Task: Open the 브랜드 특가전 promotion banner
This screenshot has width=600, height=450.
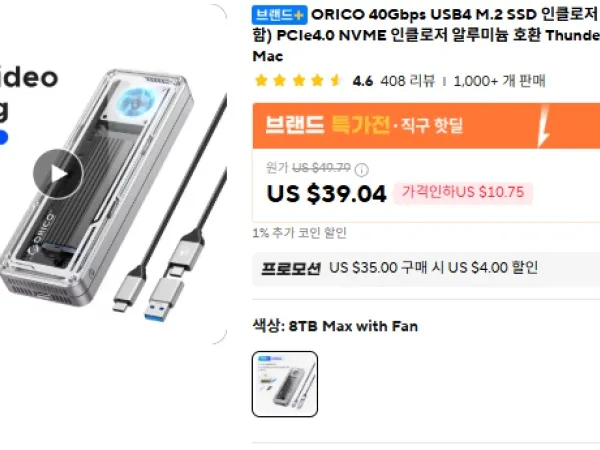Action: point(426,126)
